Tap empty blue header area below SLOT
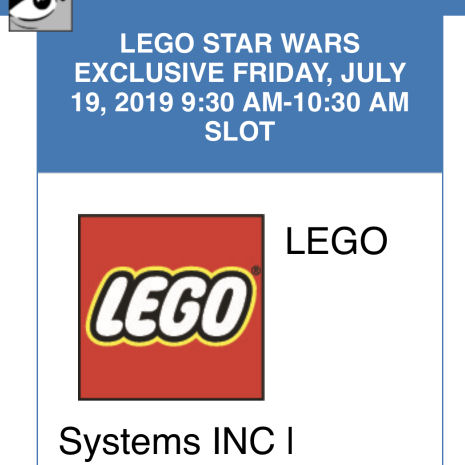The height and width of the screenshot is (465, 465). (x=240, y=157)
